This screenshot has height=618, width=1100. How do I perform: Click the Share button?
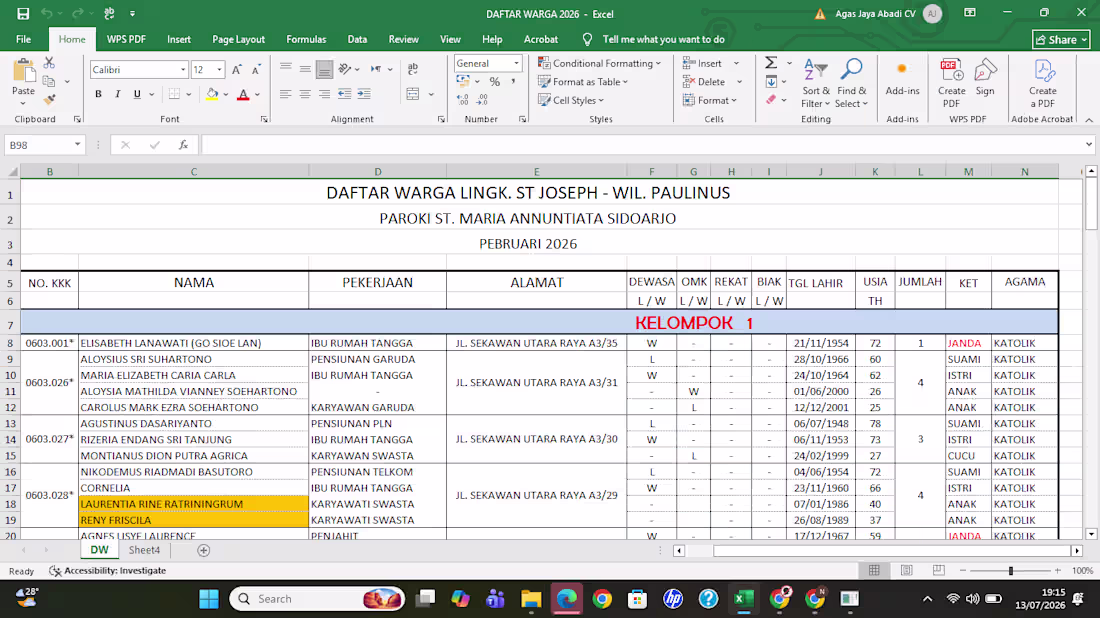(x=1061, y=39)
